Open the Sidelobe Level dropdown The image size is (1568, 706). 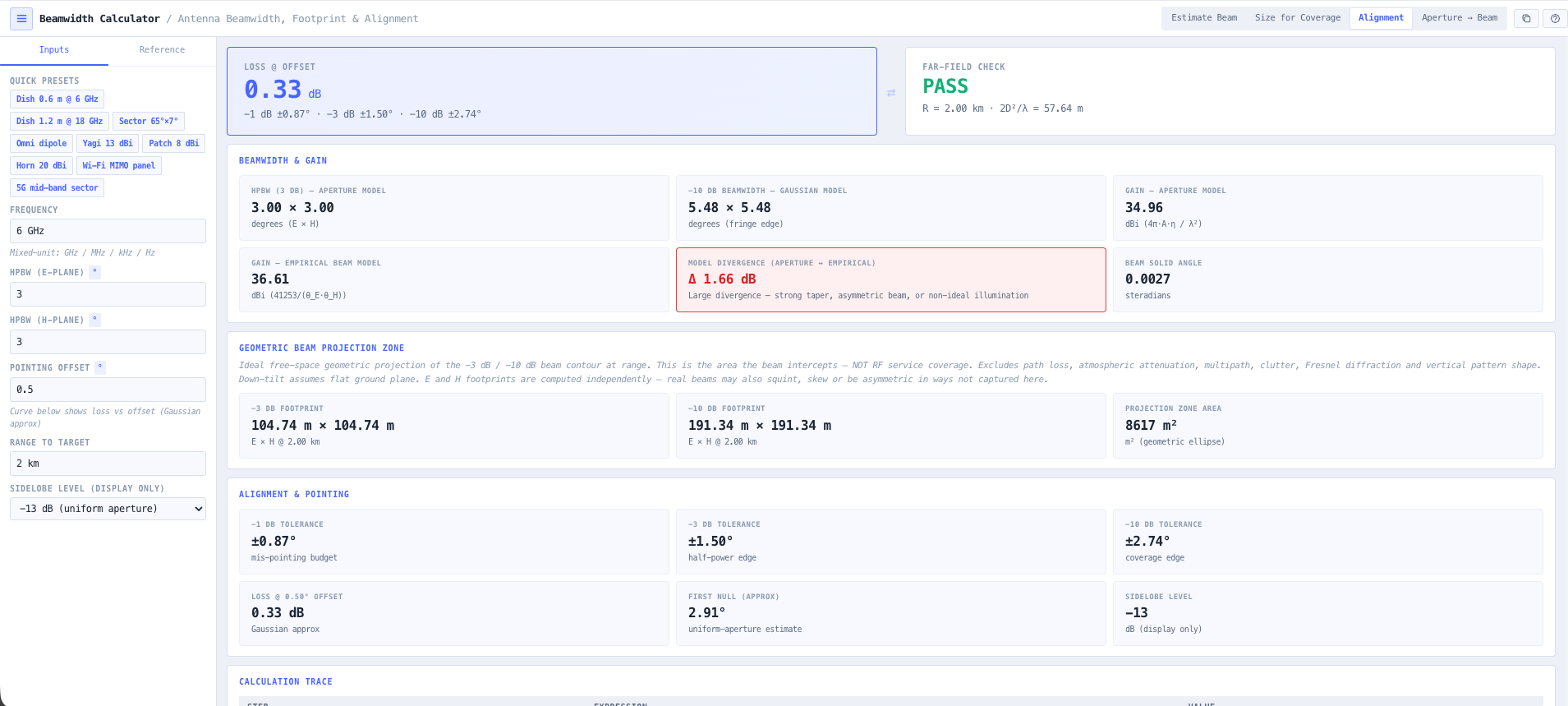(108, 509)
